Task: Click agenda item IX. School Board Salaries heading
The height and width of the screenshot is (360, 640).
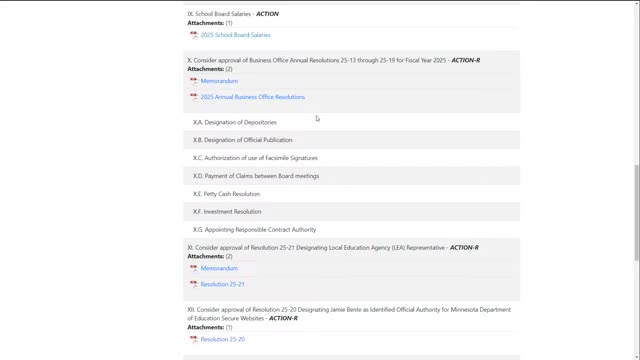Action: coord(233,14)
